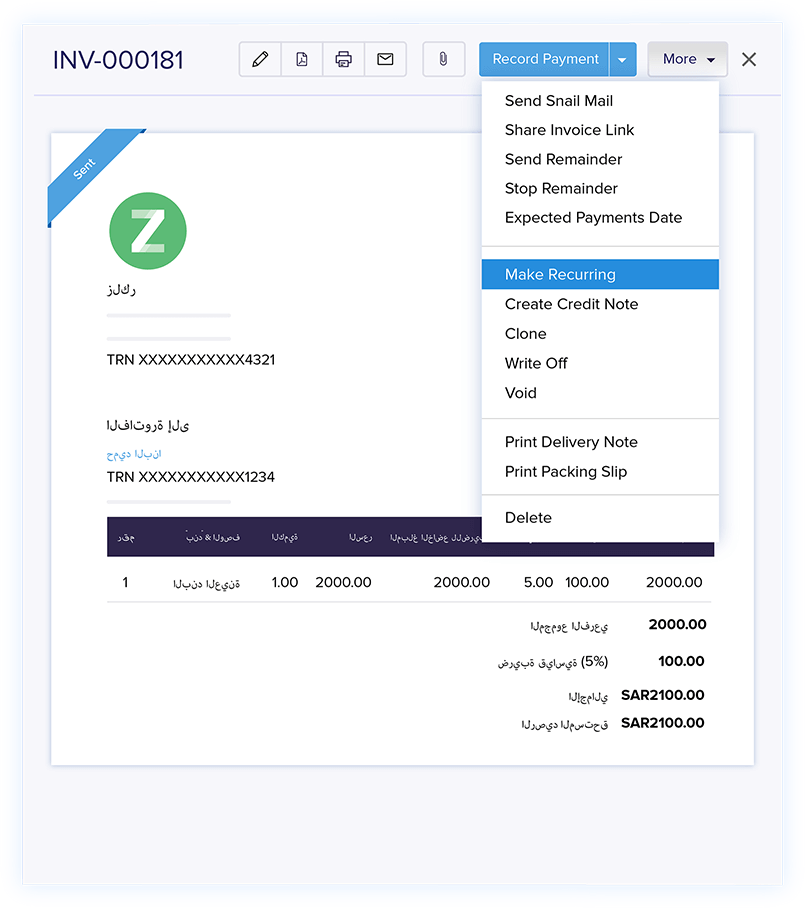The height and width of the screenshot is (908, 805).
Task: Click the INV-000181 invoice title
Action: tap(118, 60)
